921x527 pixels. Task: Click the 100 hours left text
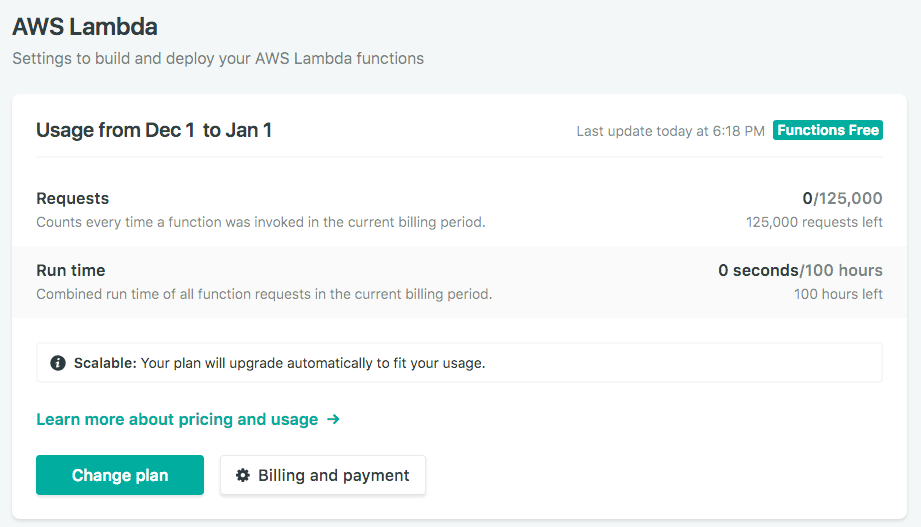point(838,294)
